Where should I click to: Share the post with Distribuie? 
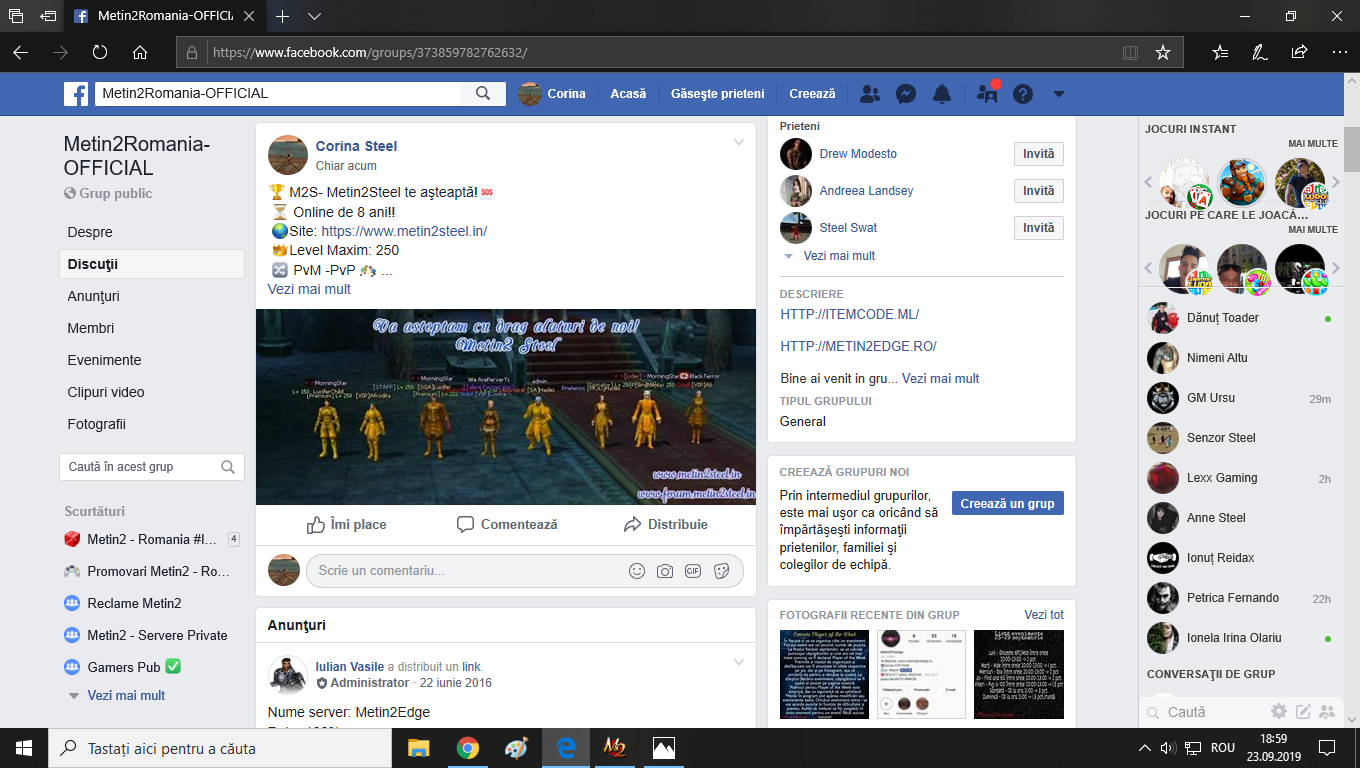pyautogui.click(x=665, y=524)
